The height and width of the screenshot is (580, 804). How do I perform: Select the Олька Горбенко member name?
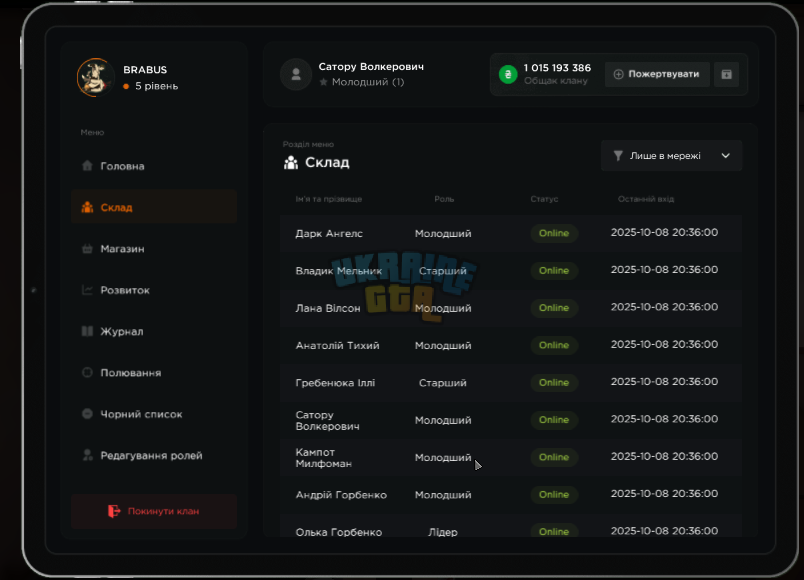click(x=338, y=532)
